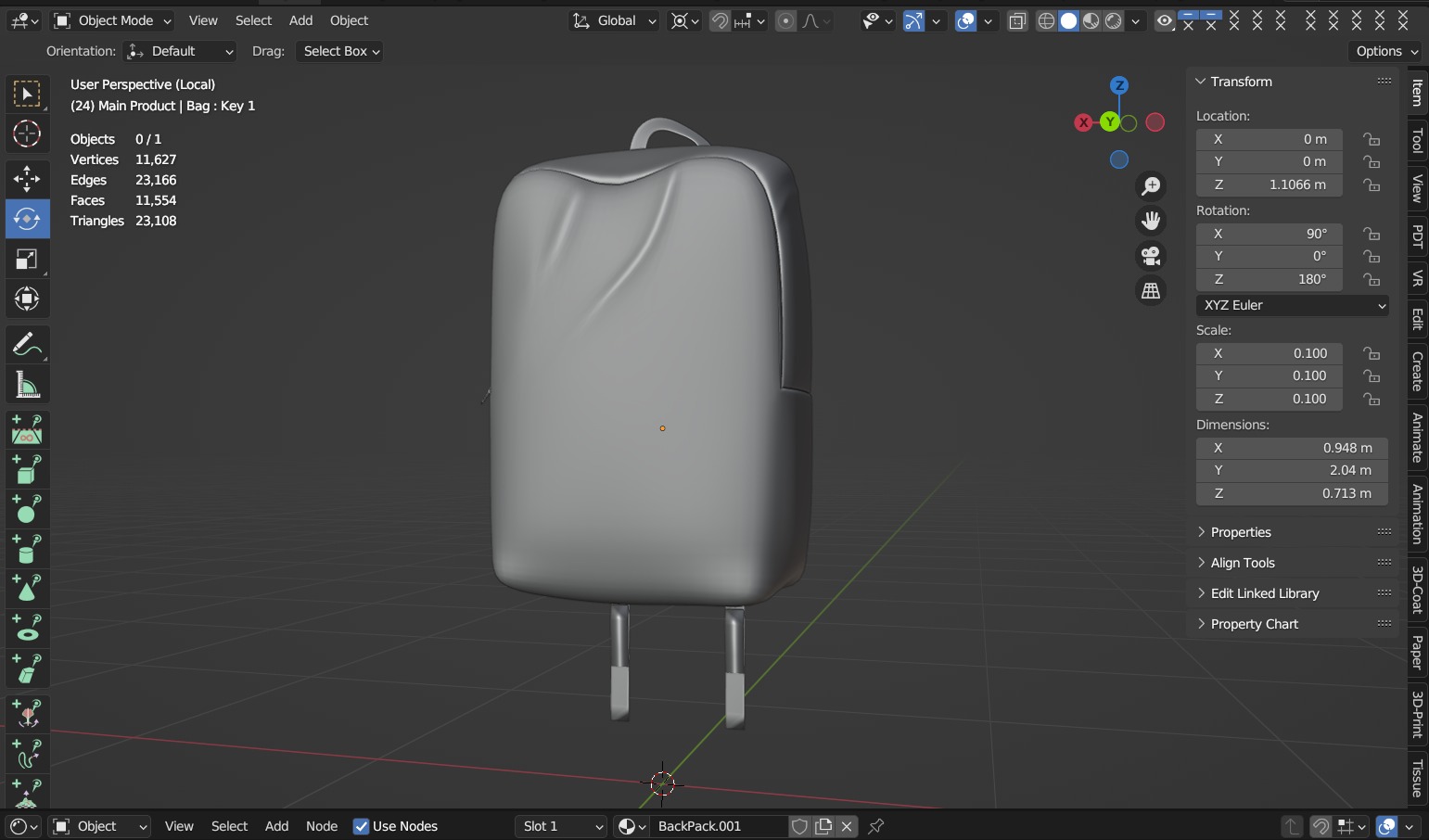Open the viewport Object menu

349,20
